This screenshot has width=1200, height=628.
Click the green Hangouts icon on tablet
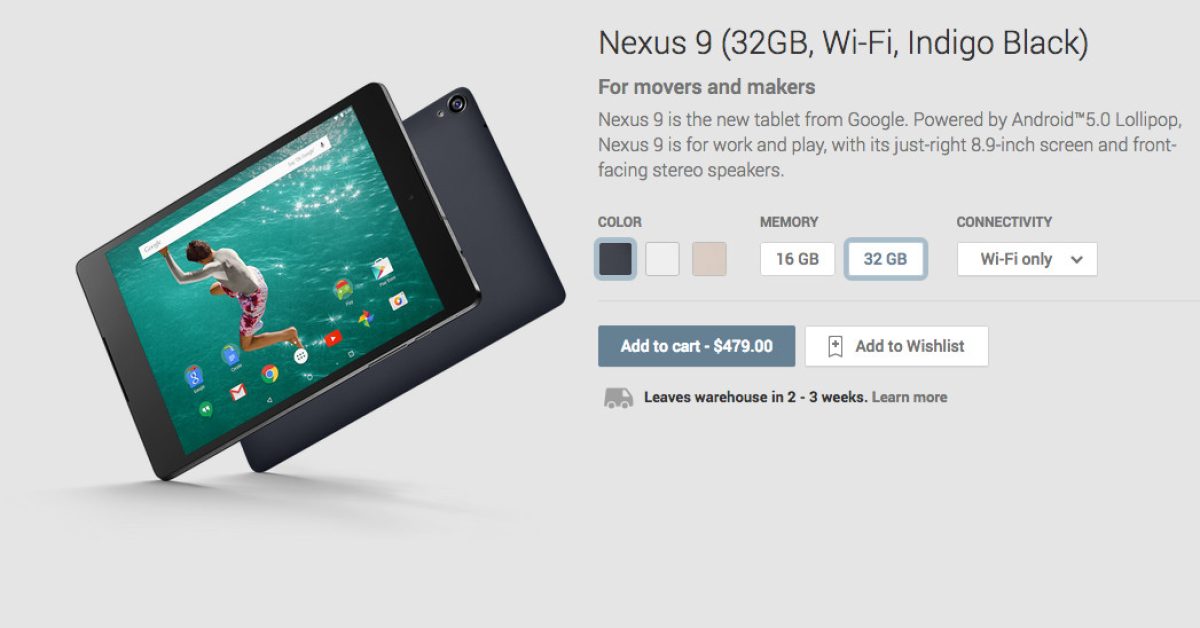click(206, 409)
